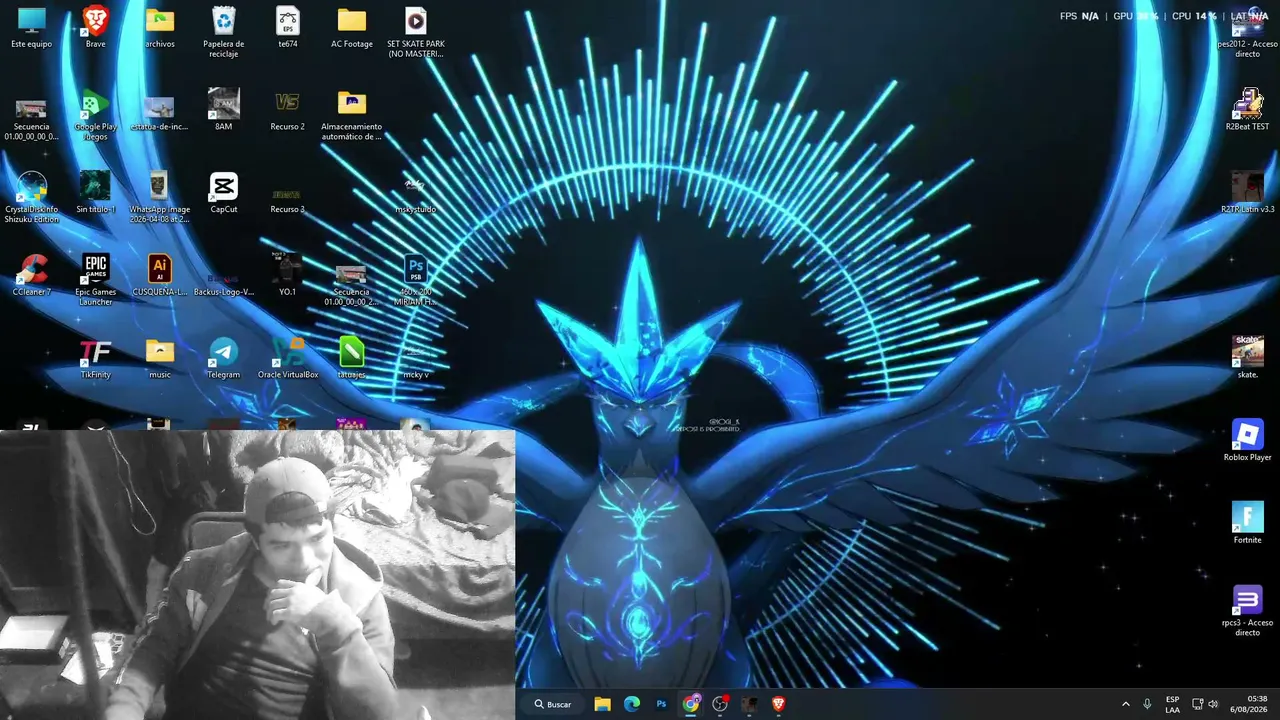
Task: Launch Google Play Juegos shortcut
Action: click(95, 116)
